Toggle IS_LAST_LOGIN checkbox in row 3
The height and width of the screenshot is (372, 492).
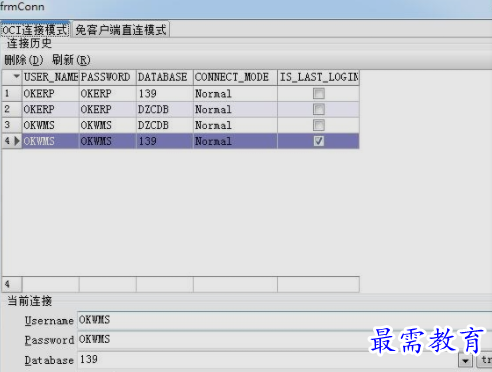pyautogui.click(x=319, y=125)
